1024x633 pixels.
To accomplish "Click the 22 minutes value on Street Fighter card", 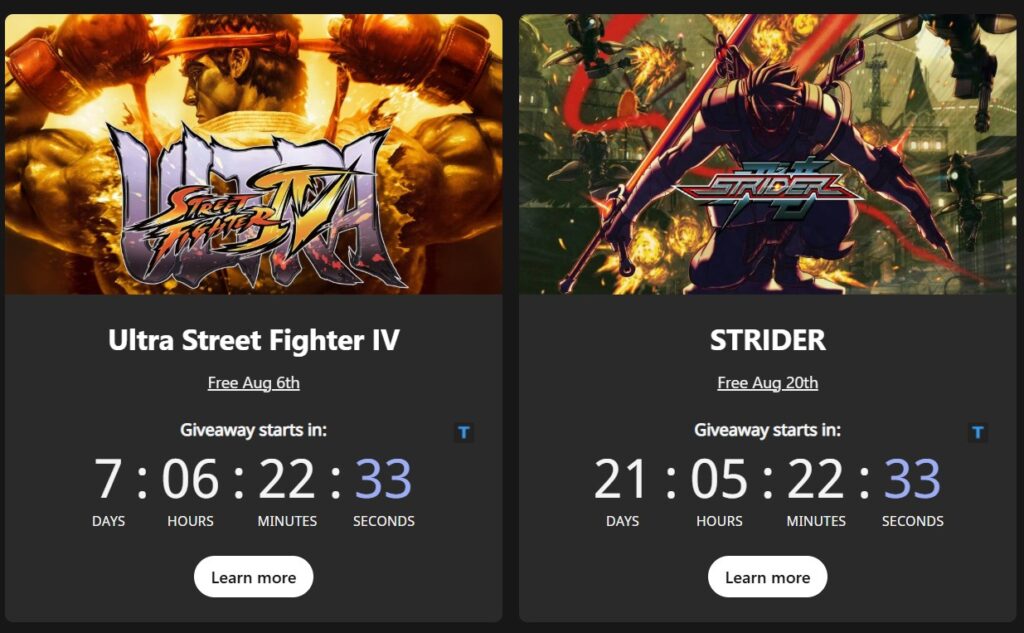I will click(x=287, y=479).
